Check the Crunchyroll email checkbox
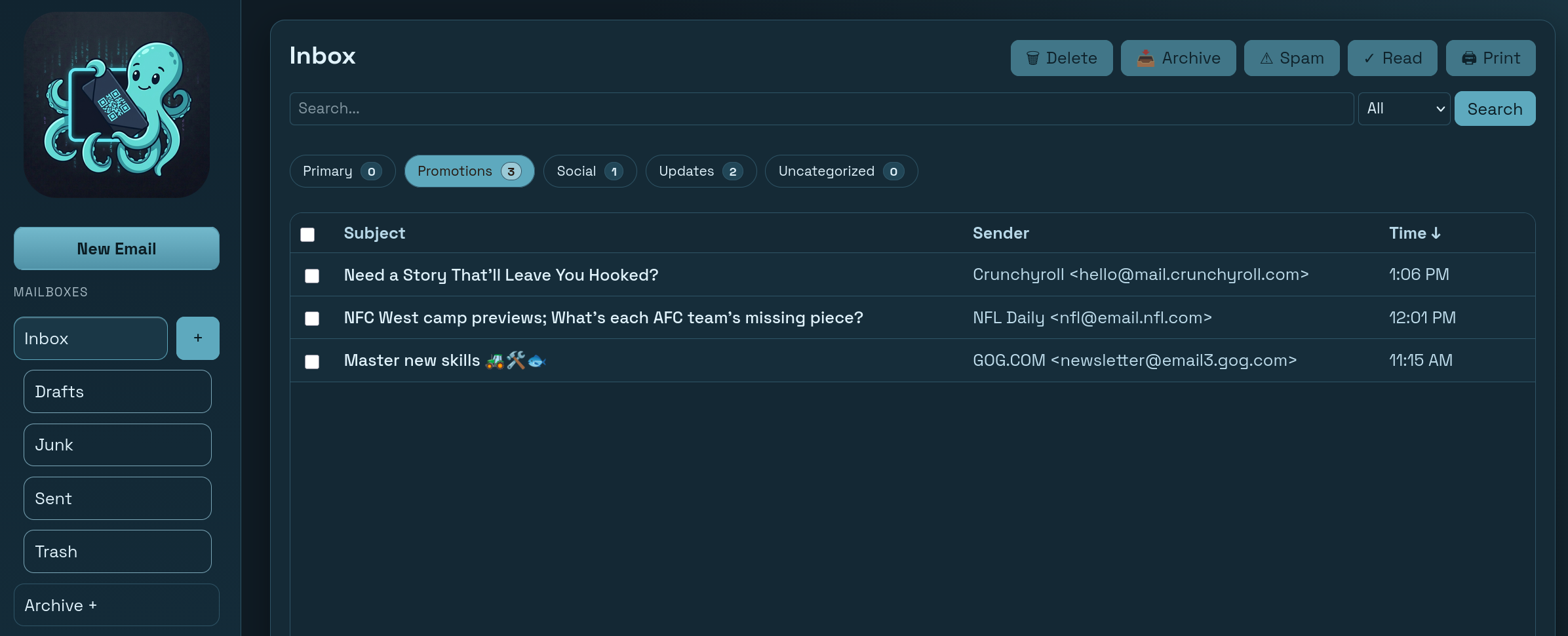Screen dimensions: 1568x636 coord(312,275)
